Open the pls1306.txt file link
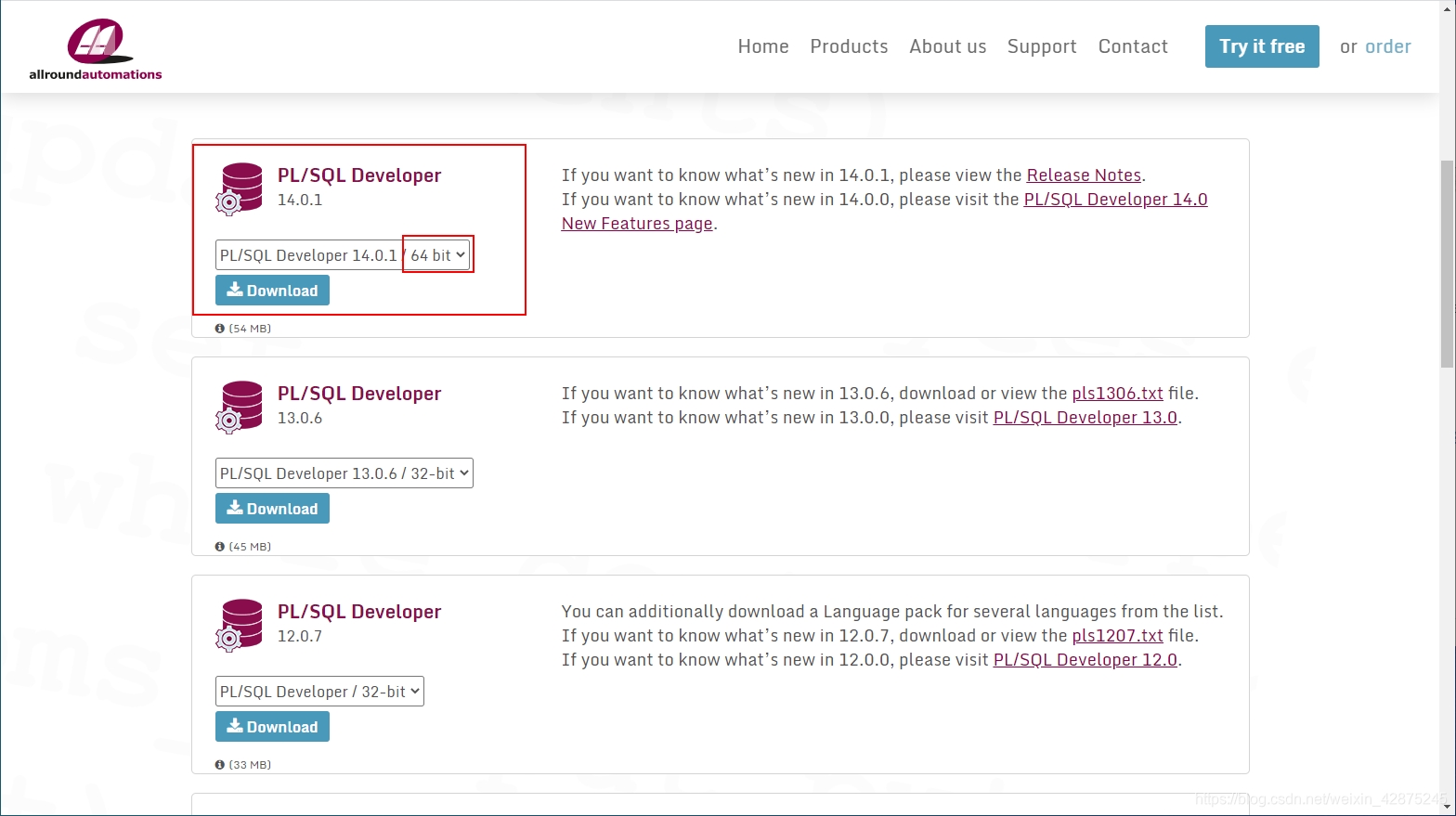1456x816 pixels. tap(1117, 394)
